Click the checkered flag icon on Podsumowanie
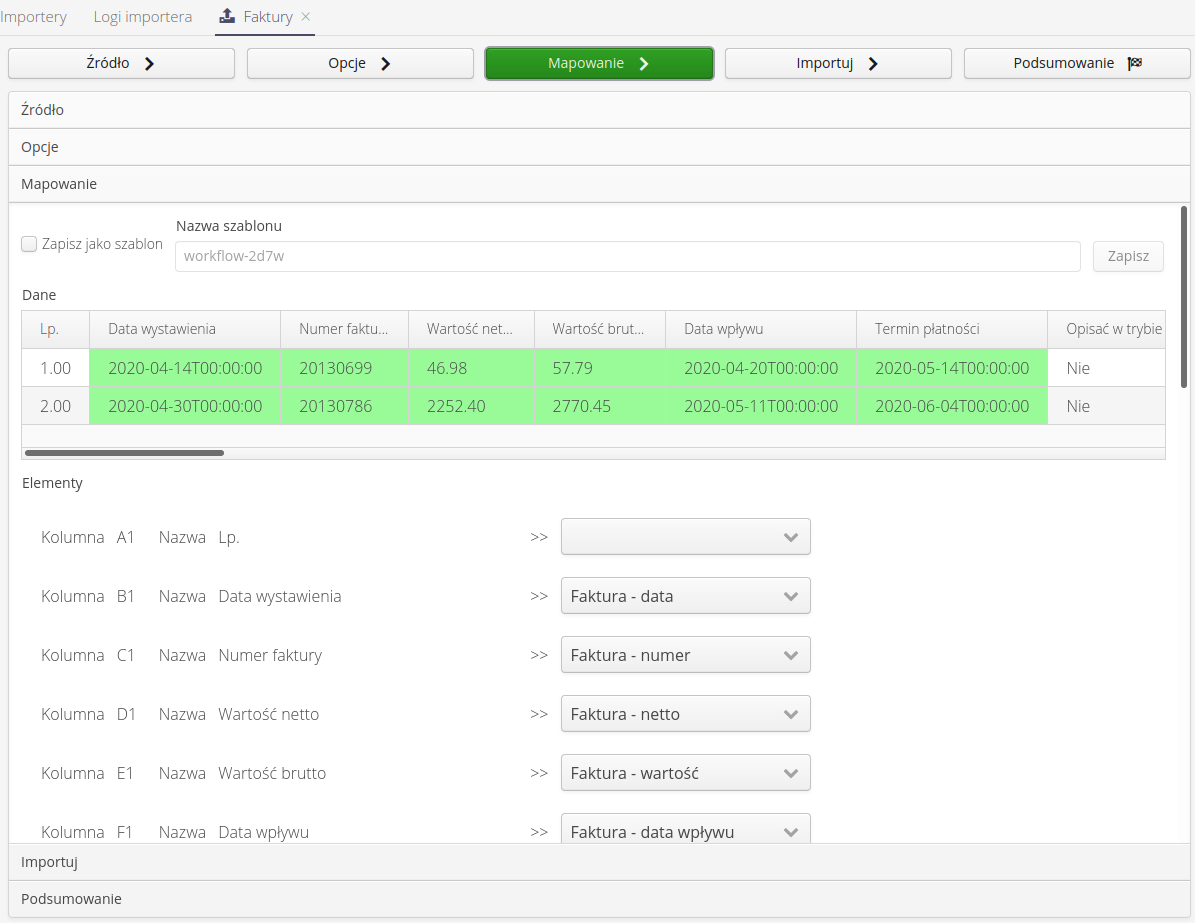This screenshot has width=1195, height=923. [1135, 62]
